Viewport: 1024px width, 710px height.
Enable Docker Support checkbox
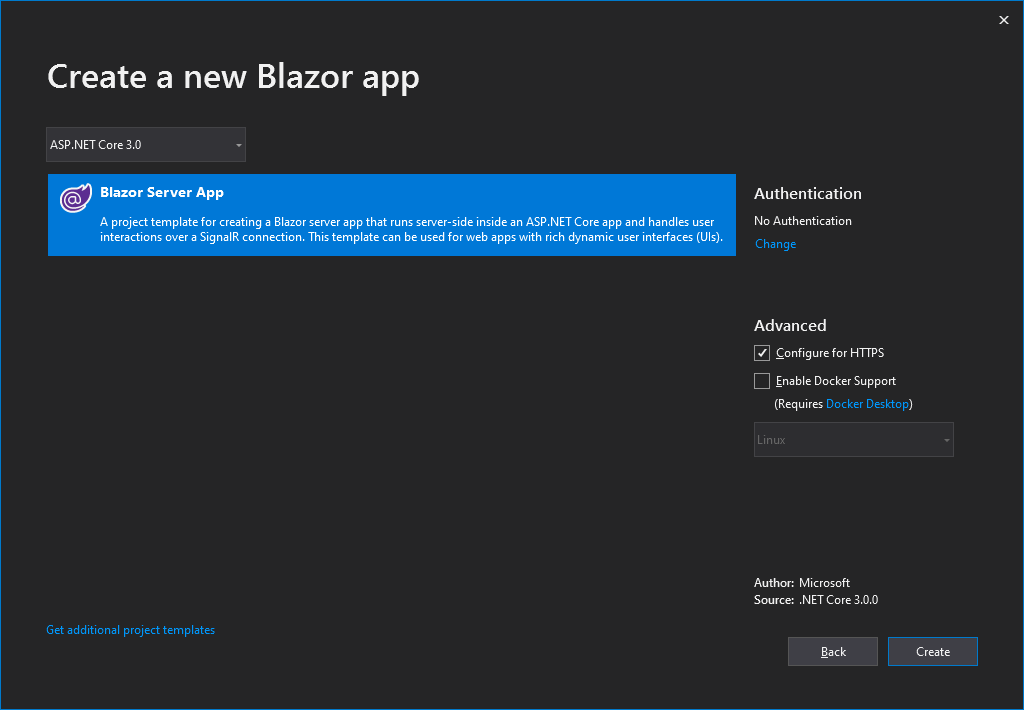[761, 381]
